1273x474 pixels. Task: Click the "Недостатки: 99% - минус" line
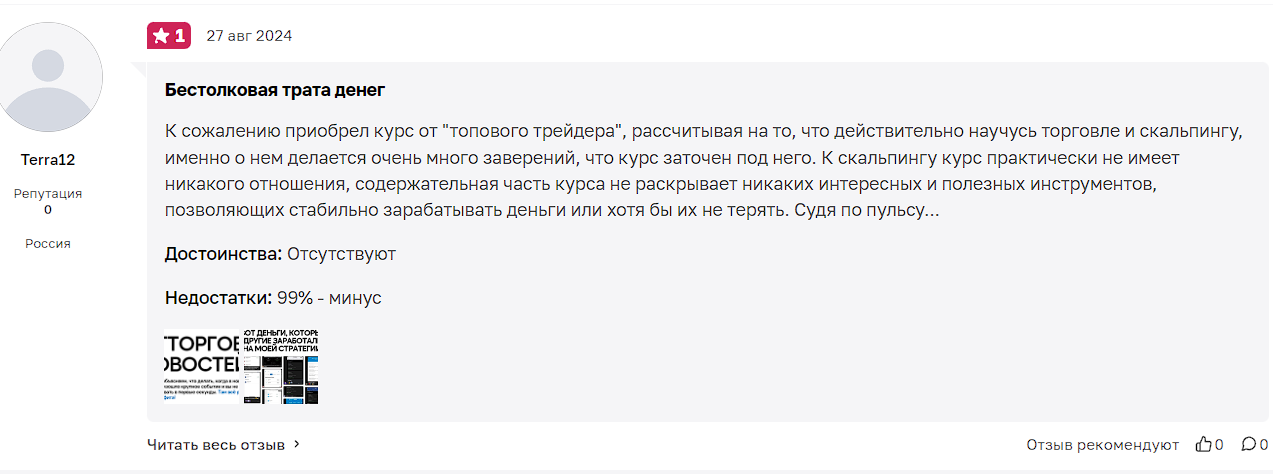tap(273, 298)
